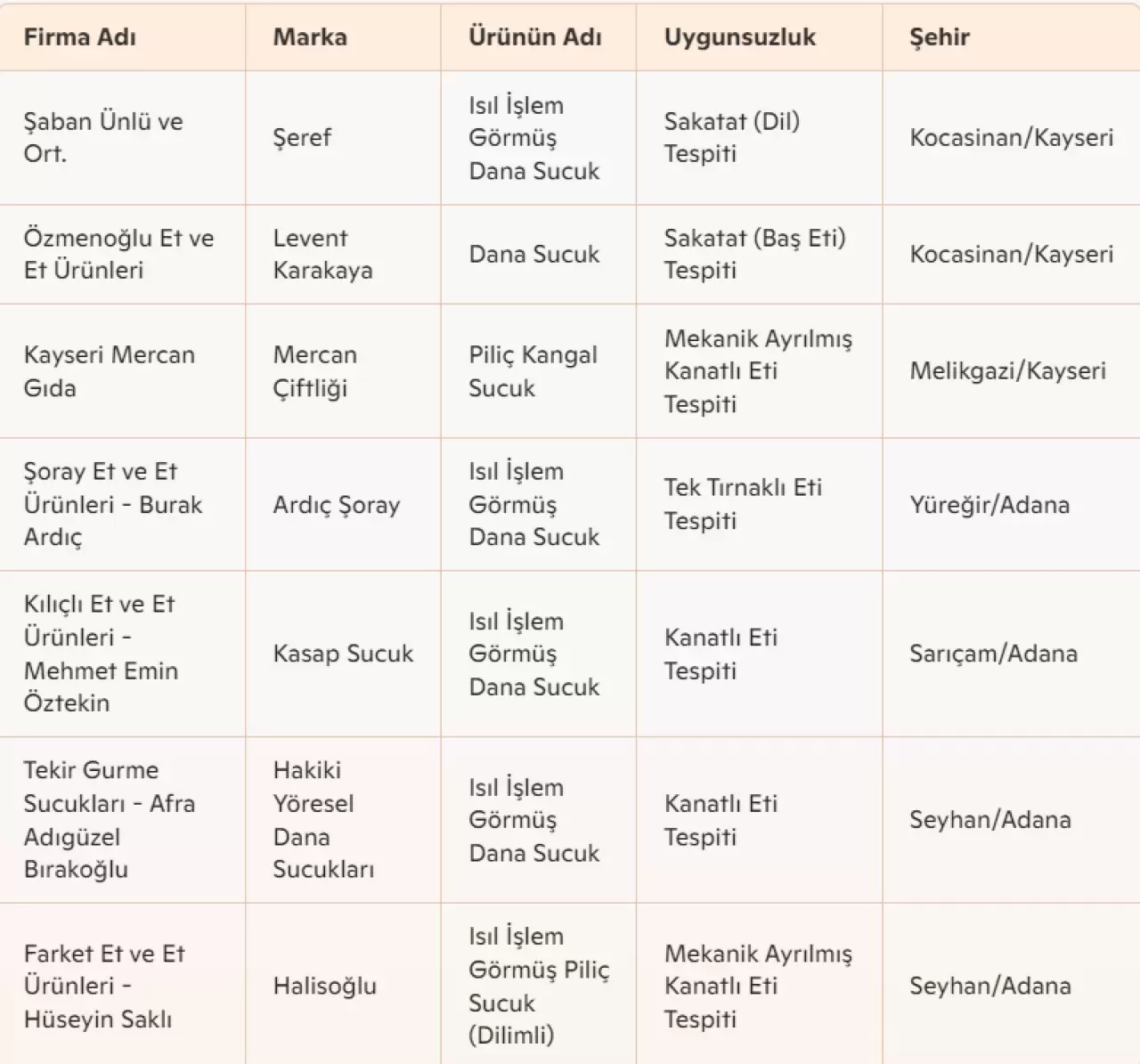The width and height of the screenshot is (1140, 1064).
Task: Click the Tek Tırnaklı Eti Tespiti cell
Action: [x=743, y=504]
